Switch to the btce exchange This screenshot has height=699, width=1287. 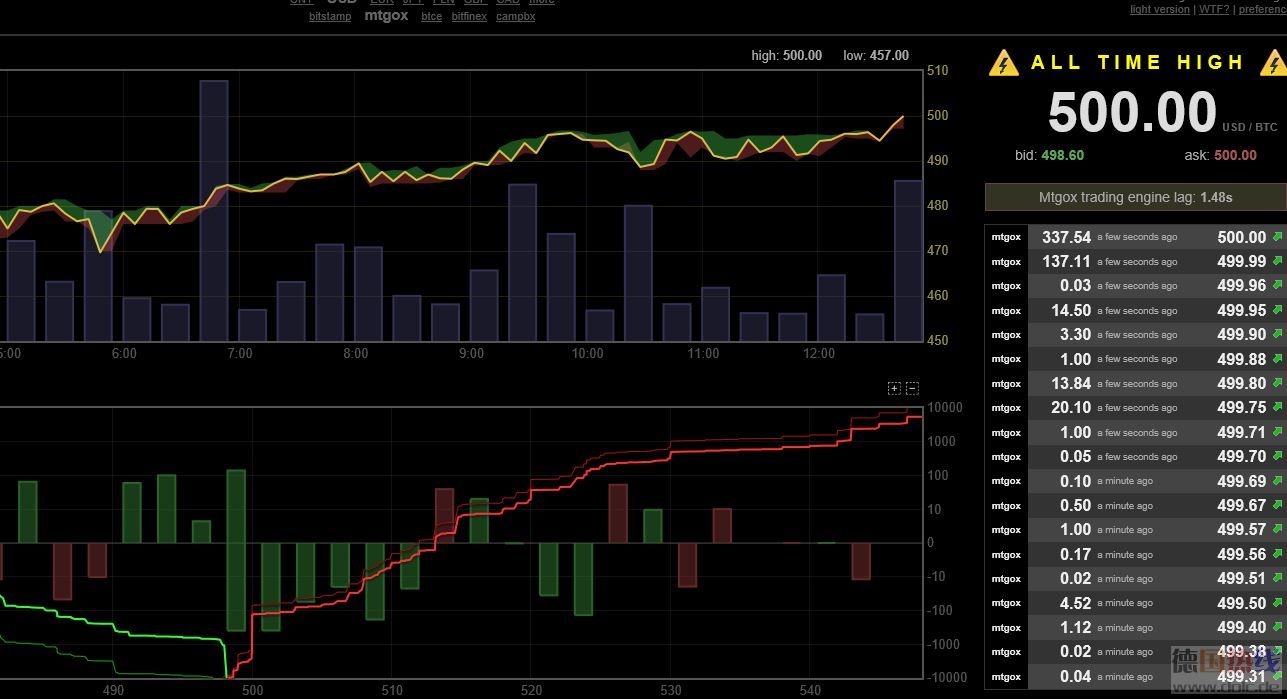[x=431, y=17]
